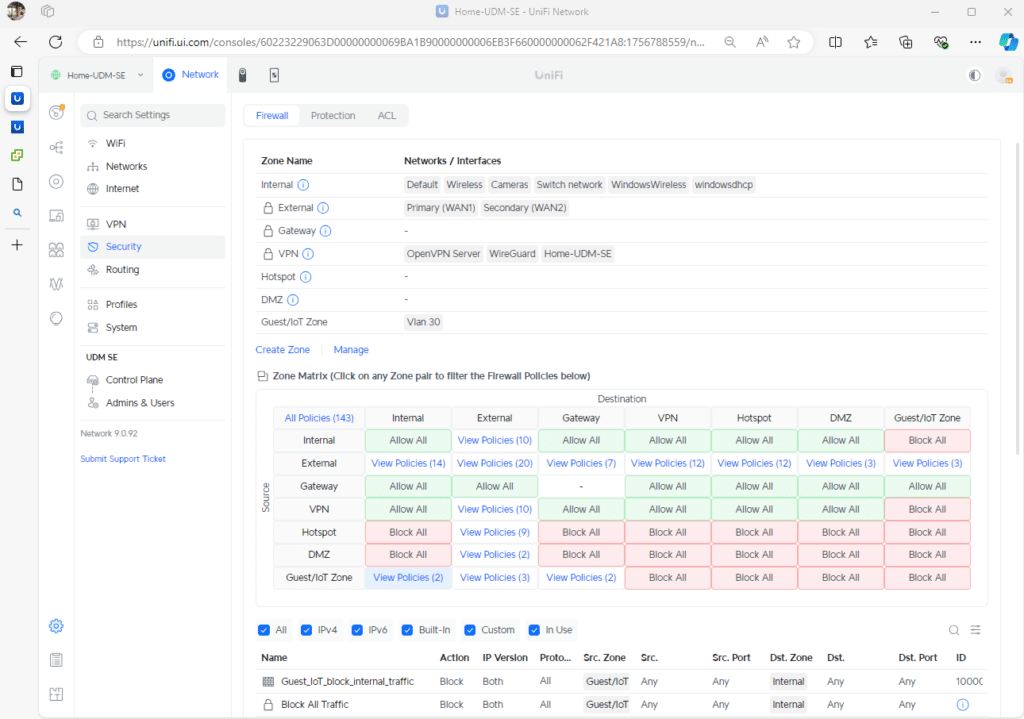Open a new tab with the plus icon
The image size is (1024, 719).
pyautogui.click(x=17, y=245)
